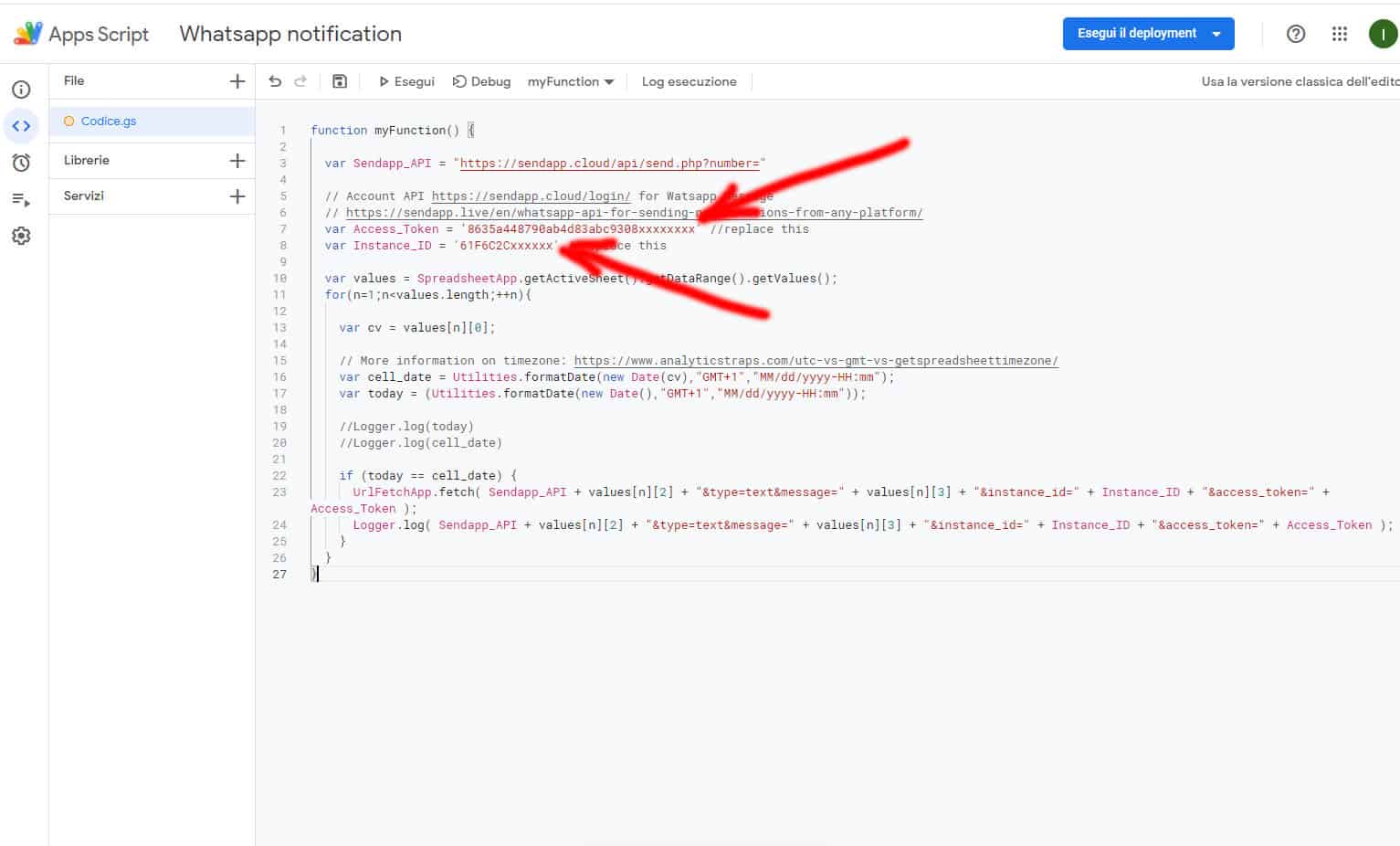Image resolution: width=1400 pixels, height=846 pixels.
Task: Open Log esecuzione panel
Action: pyautogui.click(x=689, y=81)
